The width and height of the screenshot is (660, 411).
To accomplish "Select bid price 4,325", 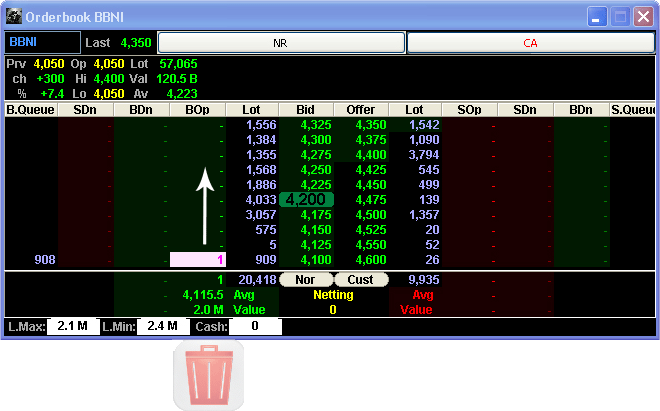I will pyautogui.click(x=316, y=125).
